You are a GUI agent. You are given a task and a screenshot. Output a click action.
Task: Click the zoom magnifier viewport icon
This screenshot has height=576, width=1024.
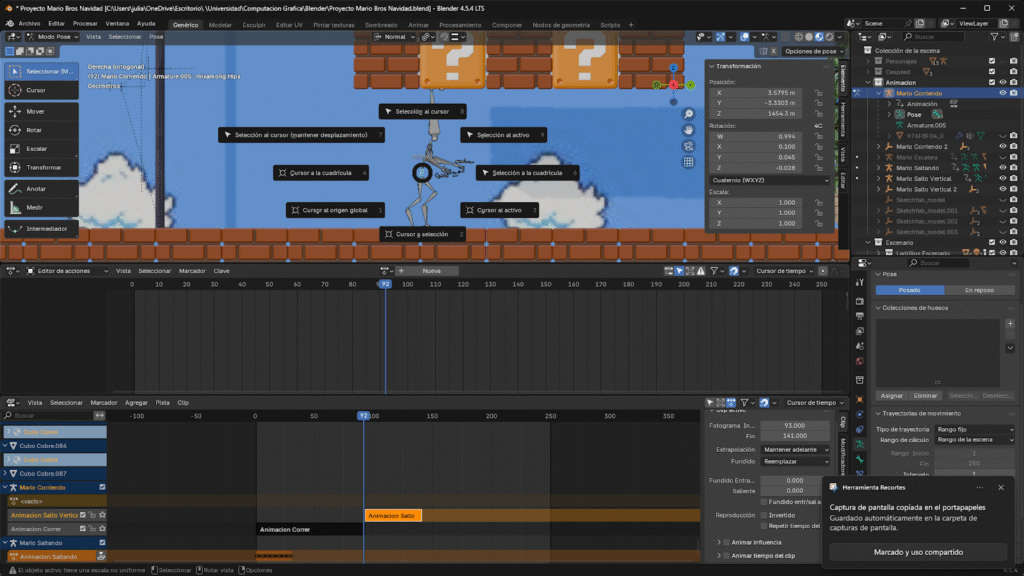[x=689, y=113]
